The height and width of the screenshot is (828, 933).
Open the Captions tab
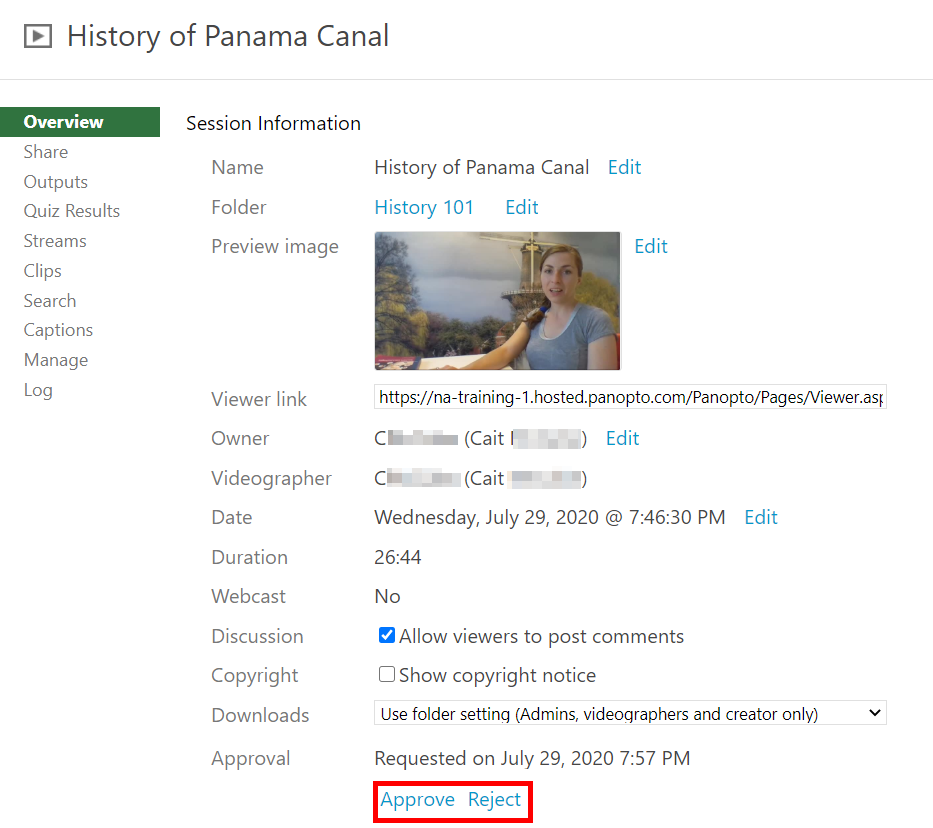[58, 330]
